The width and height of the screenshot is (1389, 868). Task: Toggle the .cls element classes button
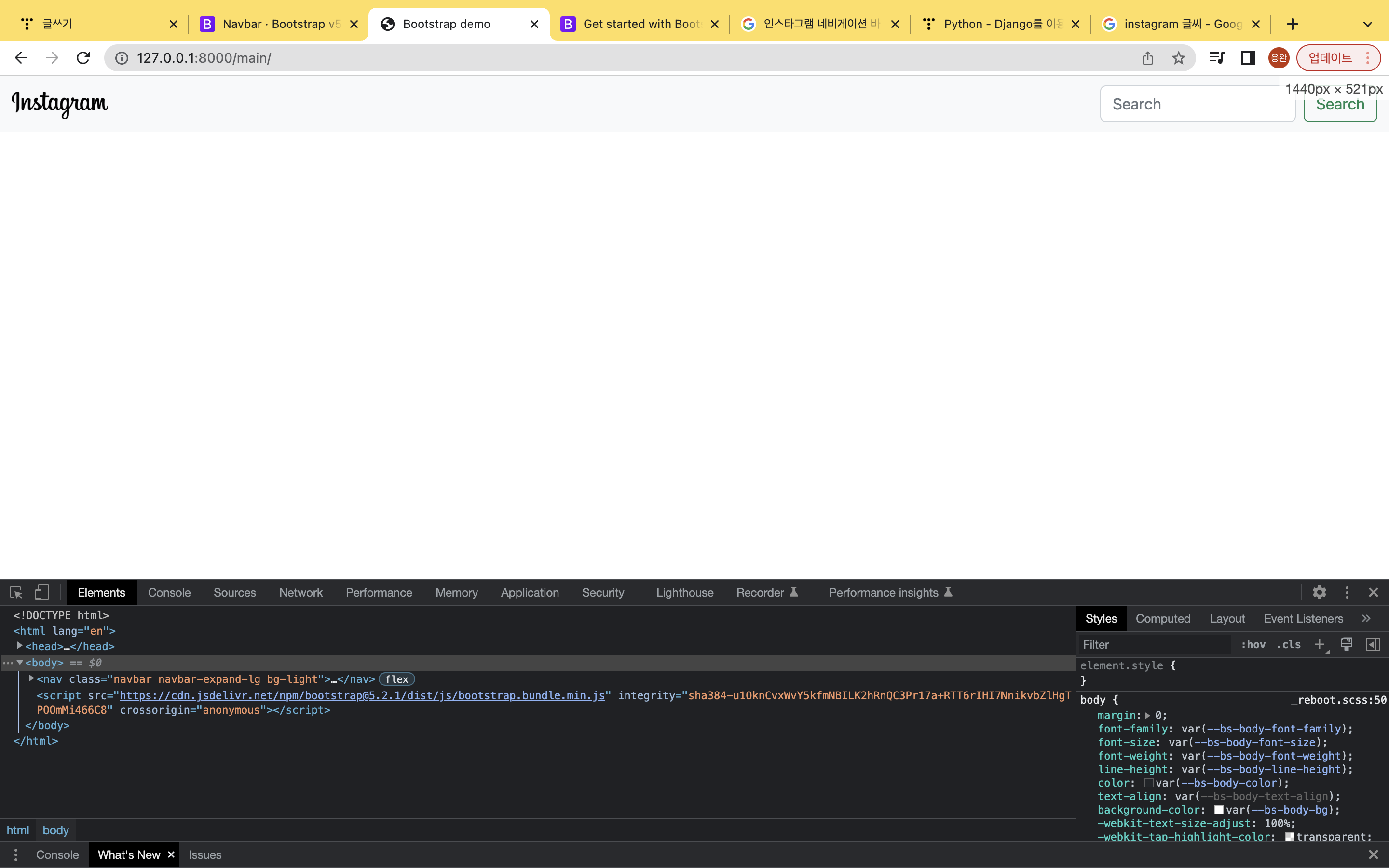click(x=1289, y=645)
